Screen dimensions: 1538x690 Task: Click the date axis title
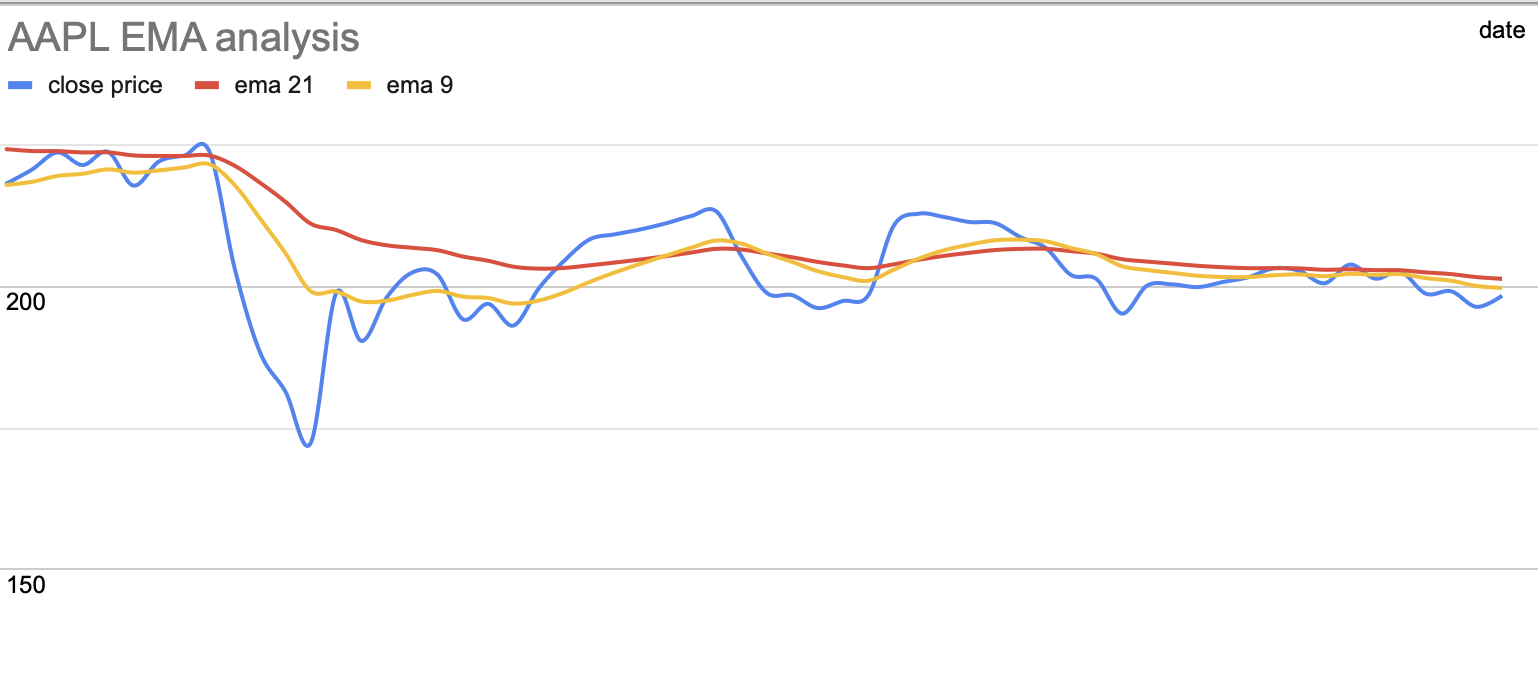pos(1502,30)
